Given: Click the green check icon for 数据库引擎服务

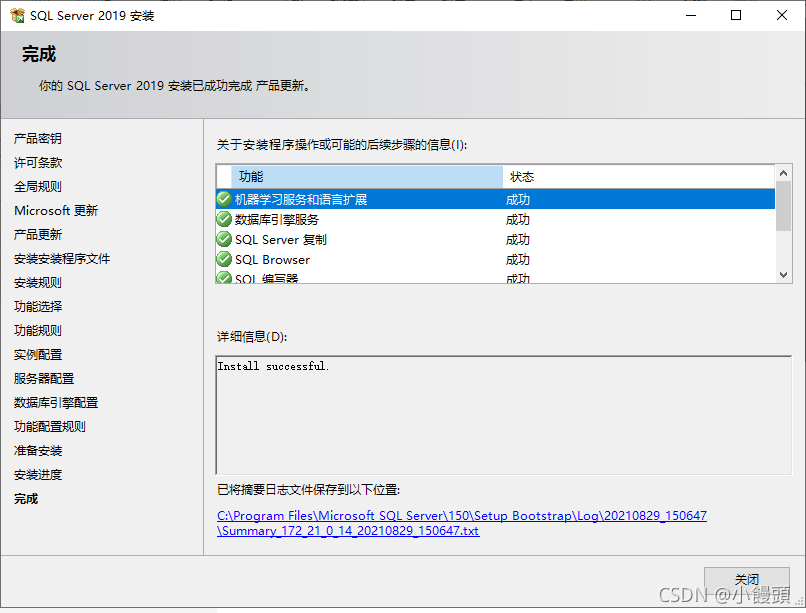Looking at the screenshot, I should pos(224,219).
